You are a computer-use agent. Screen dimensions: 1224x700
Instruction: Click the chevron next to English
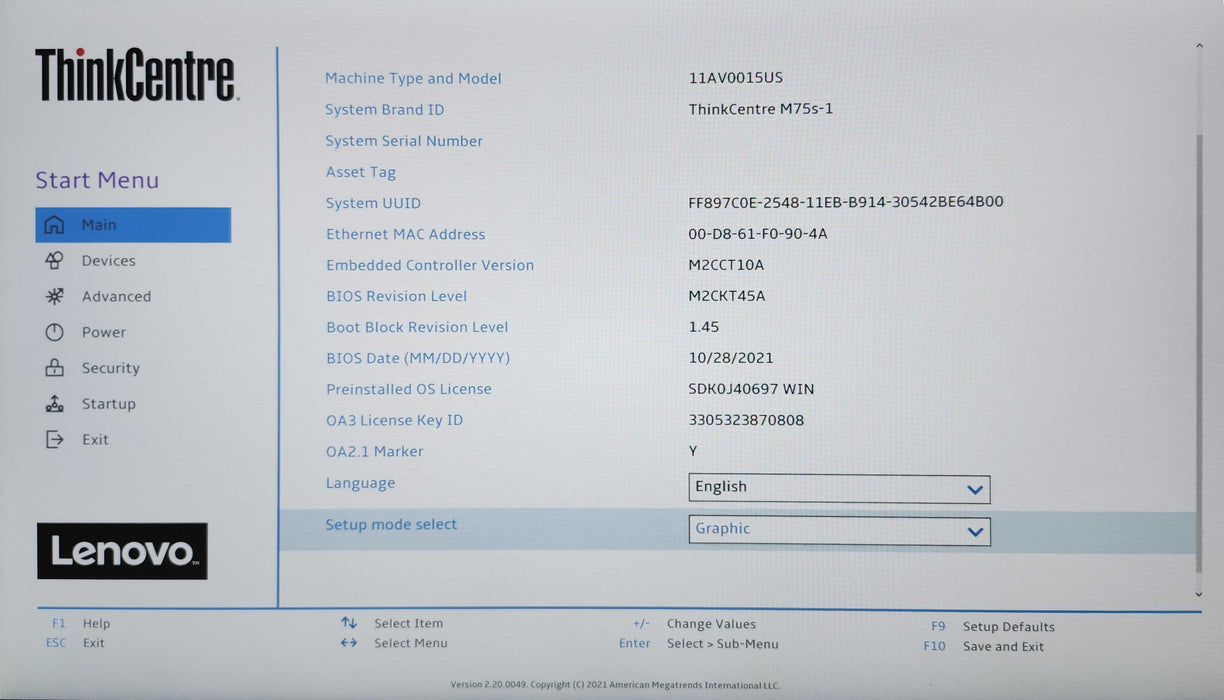974,489
